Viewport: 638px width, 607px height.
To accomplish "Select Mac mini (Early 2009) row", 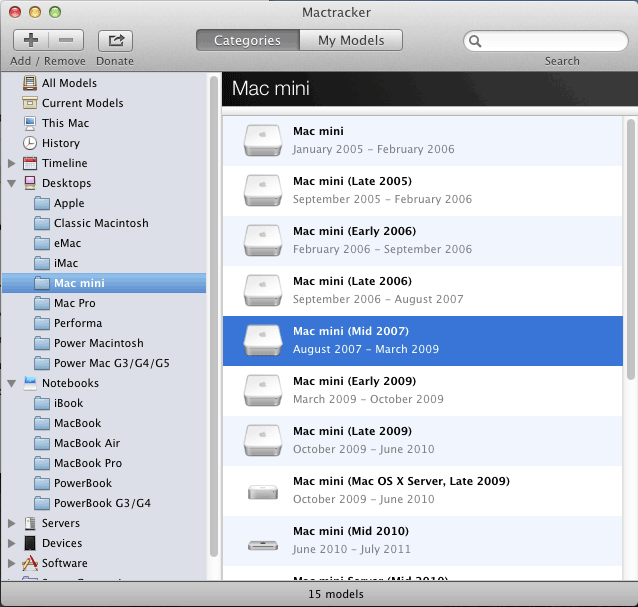I will pyautogui.click(x=423, y=391).
